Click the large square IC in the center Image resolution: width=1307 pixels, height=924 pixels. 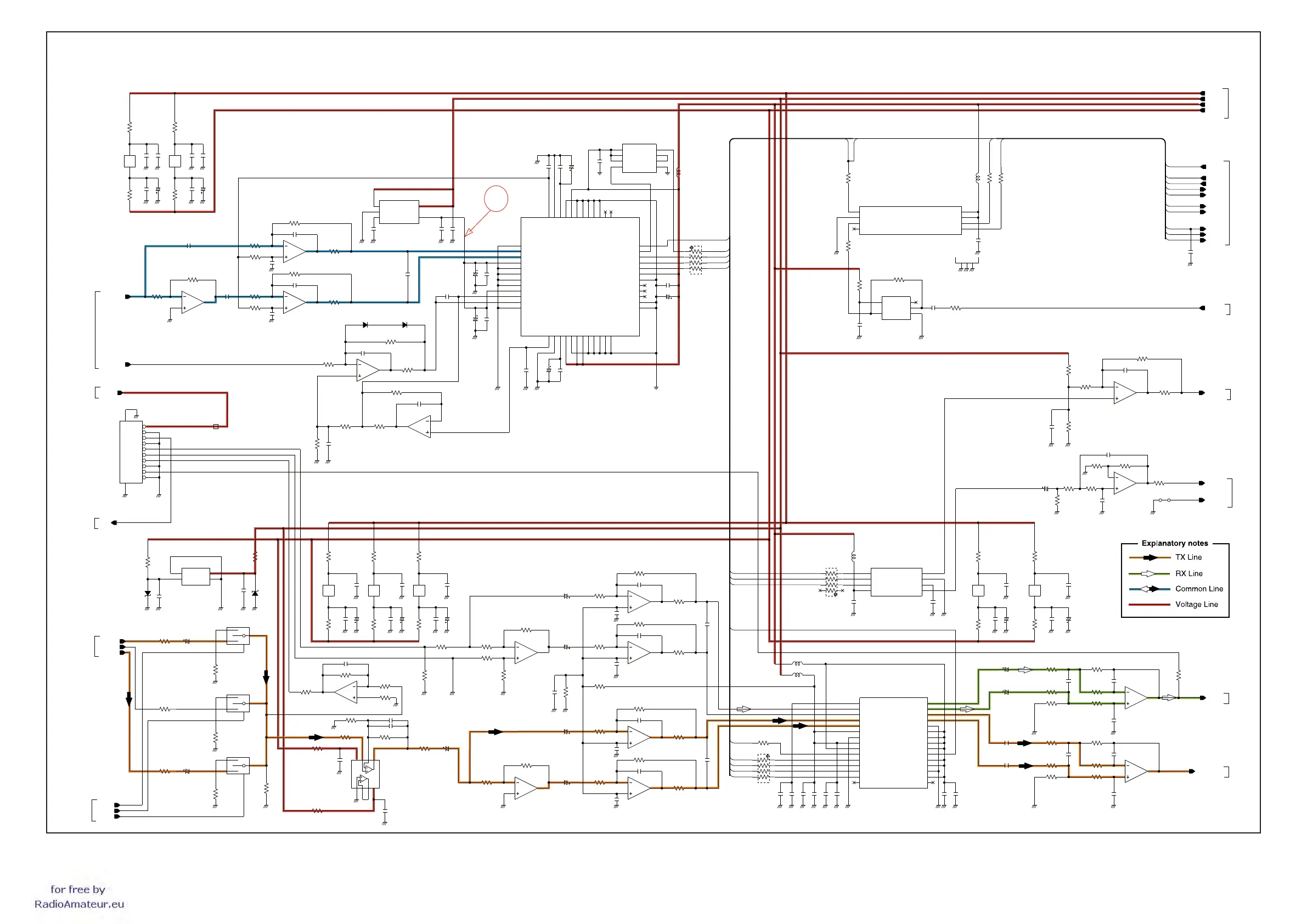[579, 277]
